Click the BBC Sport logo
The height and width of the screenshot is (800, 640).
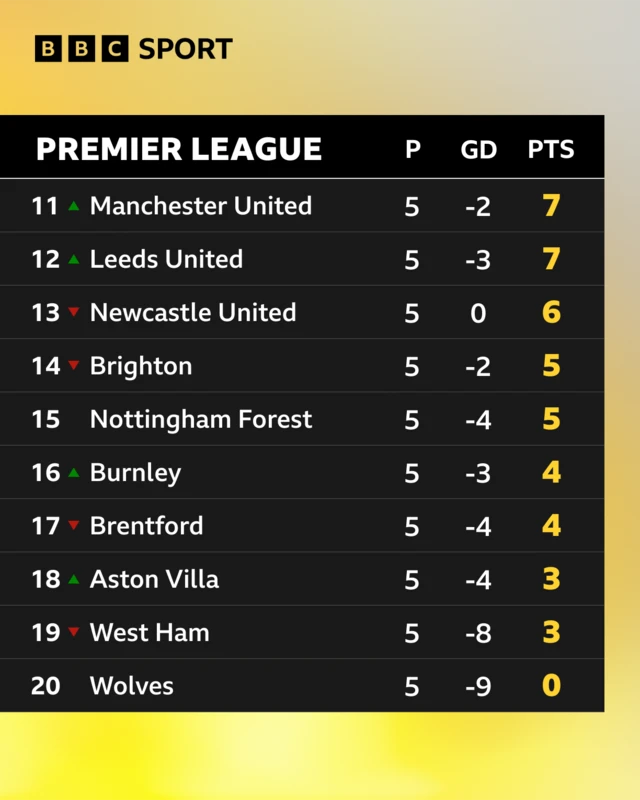(133, 49)
